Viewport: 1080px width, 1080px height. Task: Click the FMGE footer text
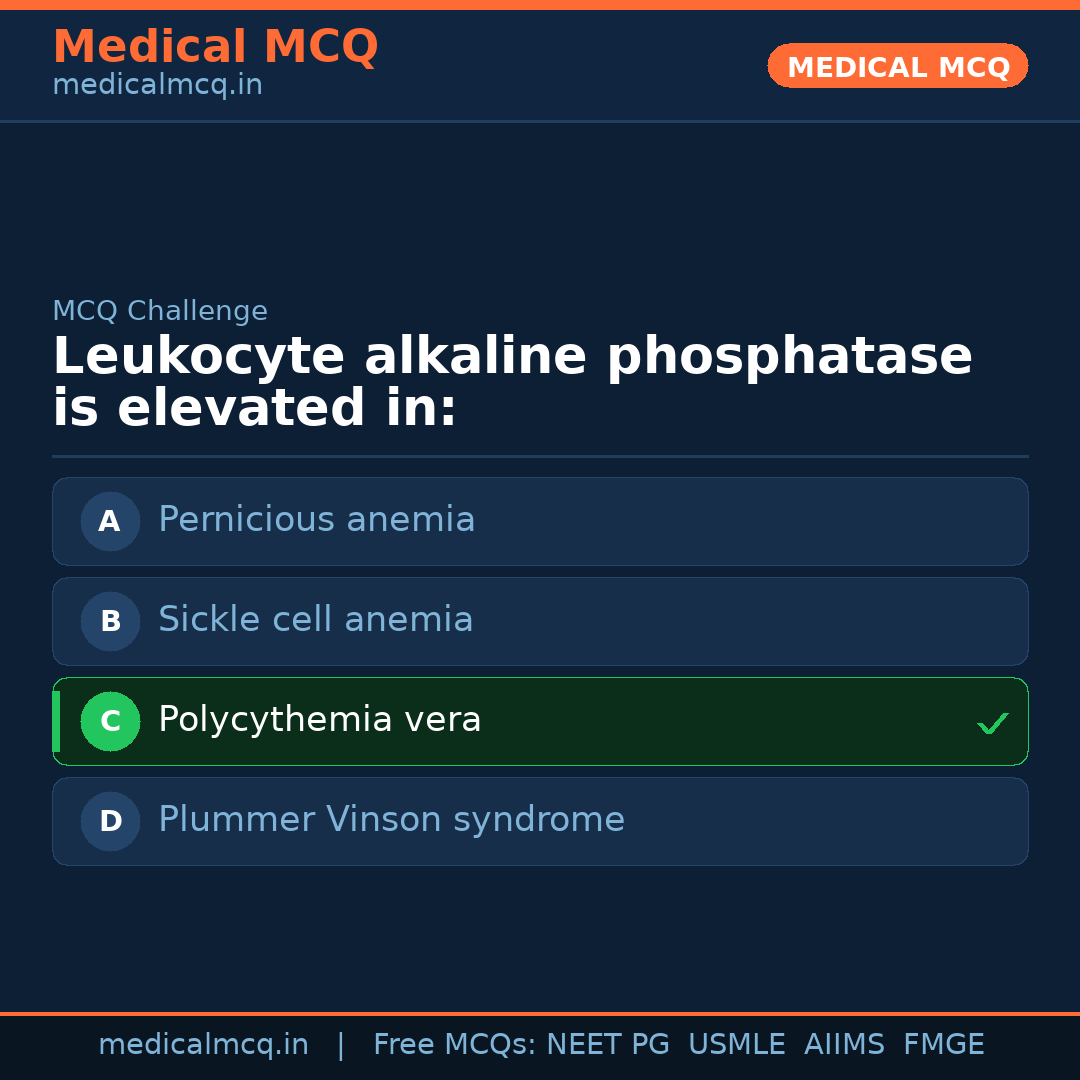(943, 1045)
